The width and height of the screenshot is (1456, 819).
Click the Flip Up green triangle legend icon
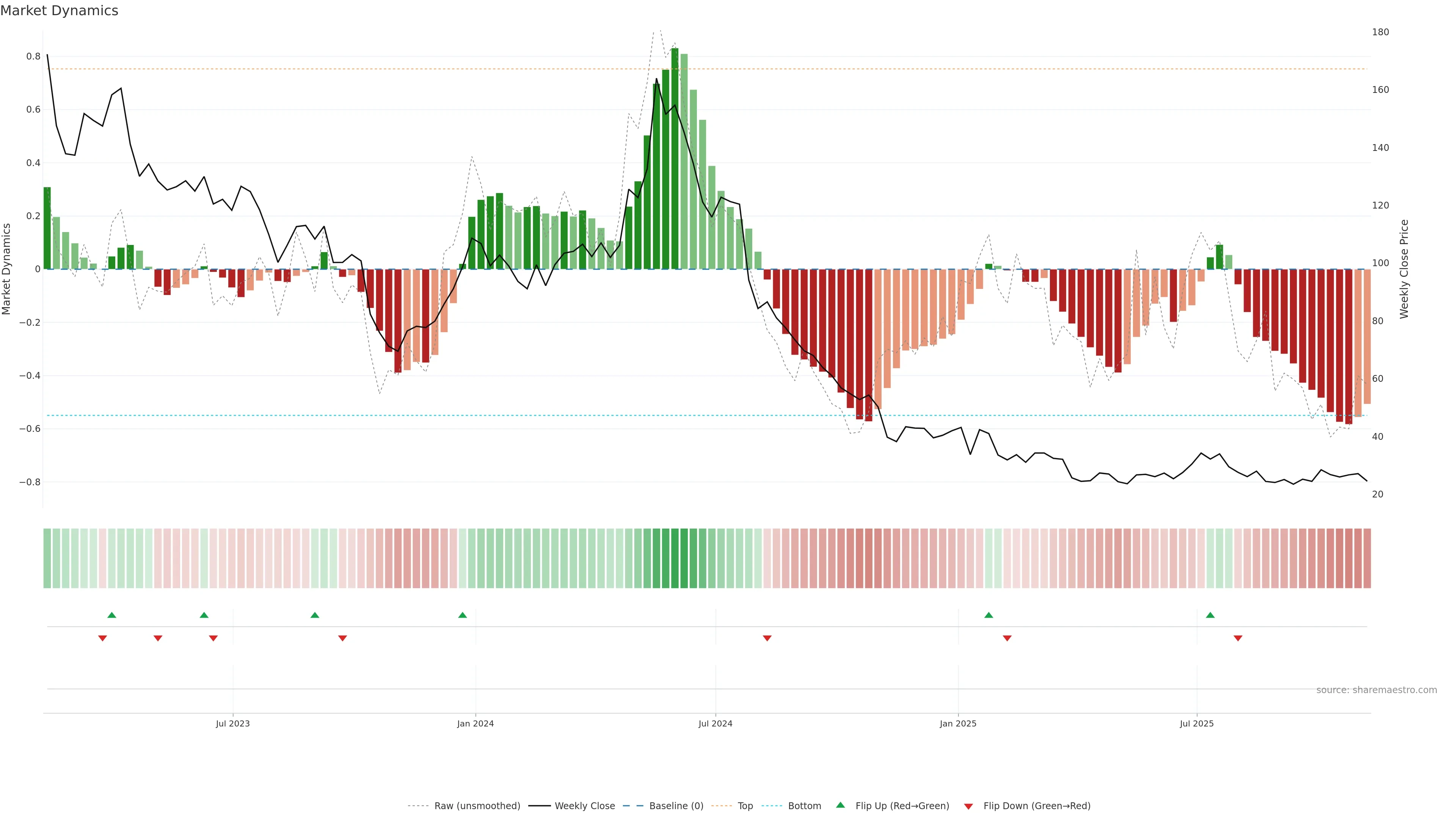841,805
